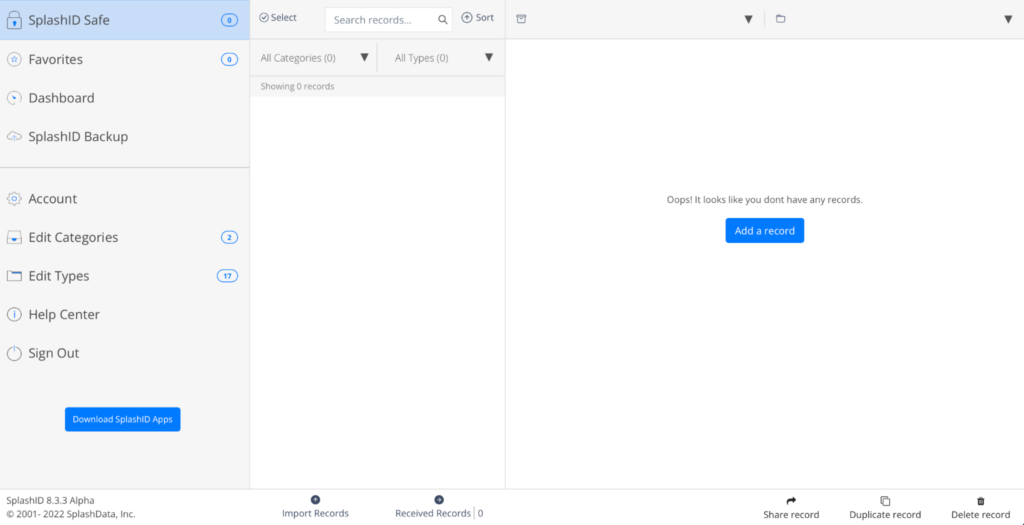Click 'Oops! It looks like you dont have any records.'
Image resolution: width=1024 pixels, height=525 pixels.
pyautogui.click(x=765, y=200)
